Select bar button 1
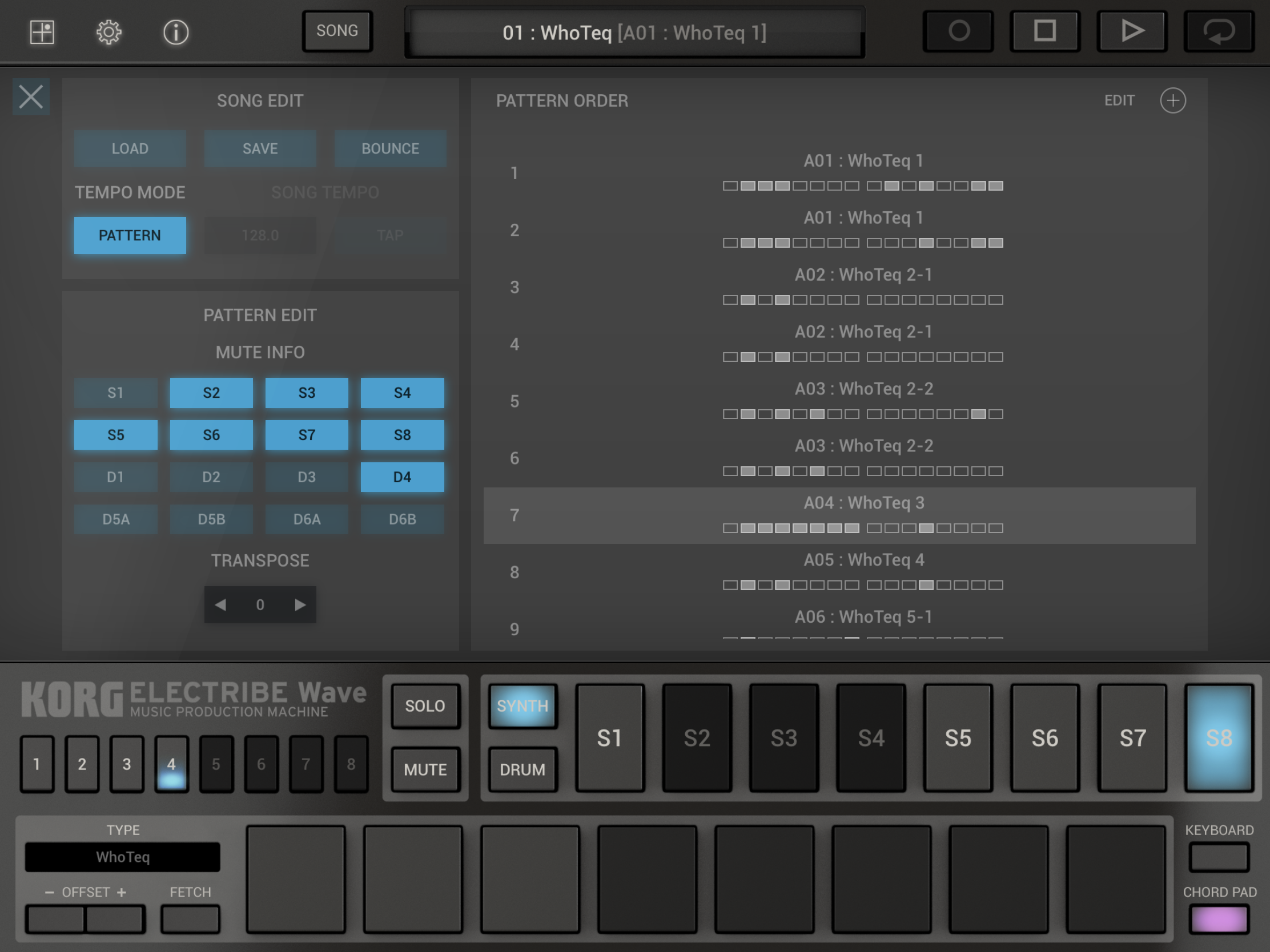 click(37, 764)
